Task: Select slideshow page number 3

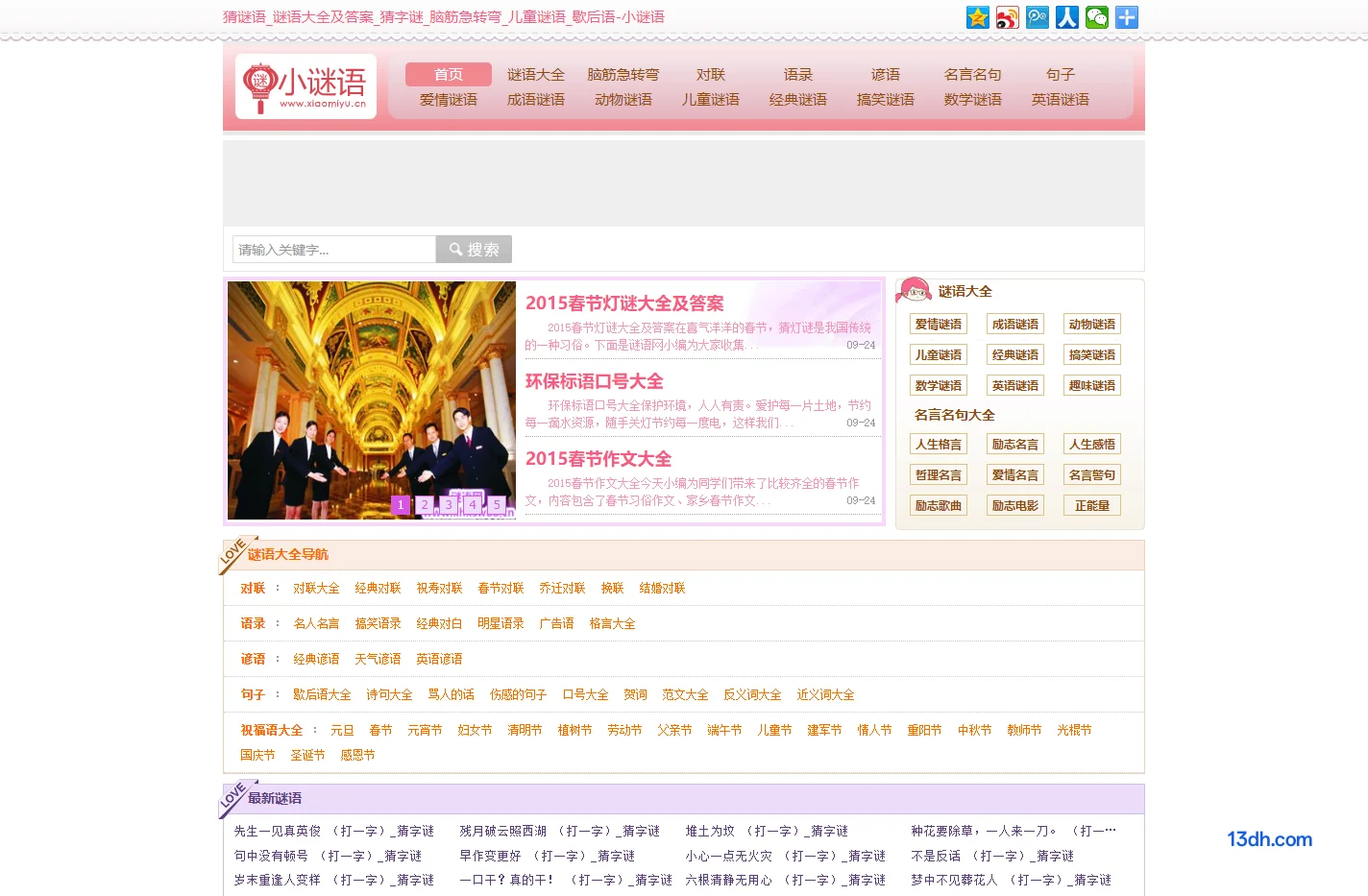Action: point(449,504)
